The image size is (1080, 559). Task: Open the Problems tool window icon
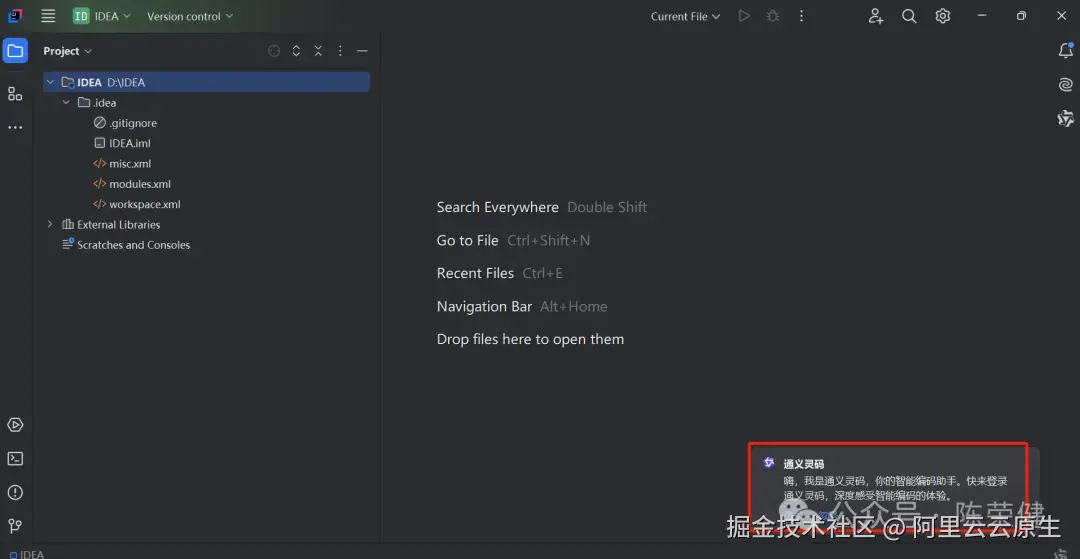tap(15, 492)
